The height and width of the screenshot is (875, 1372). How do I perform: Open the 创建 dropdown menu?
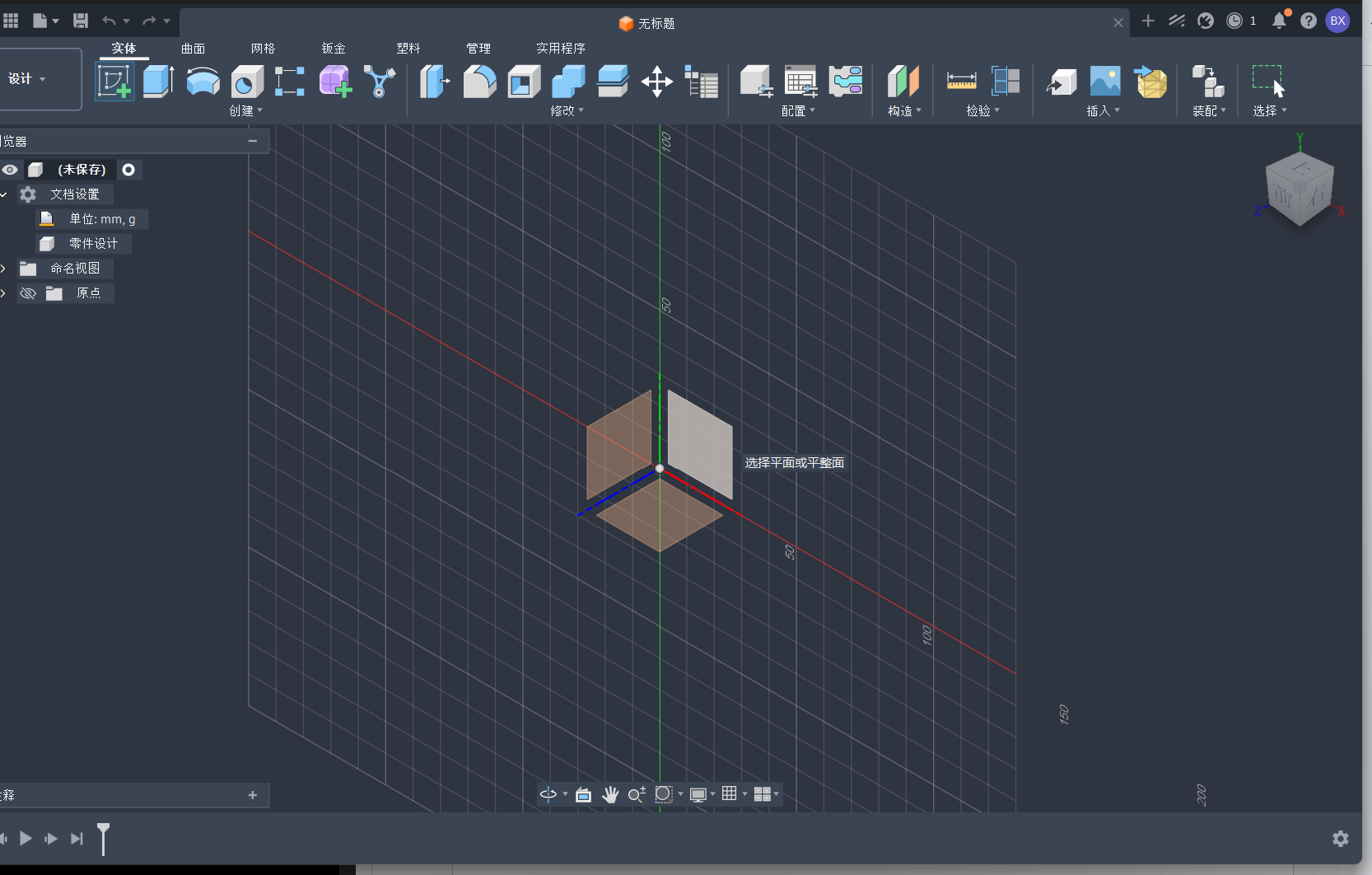[245, 110]
